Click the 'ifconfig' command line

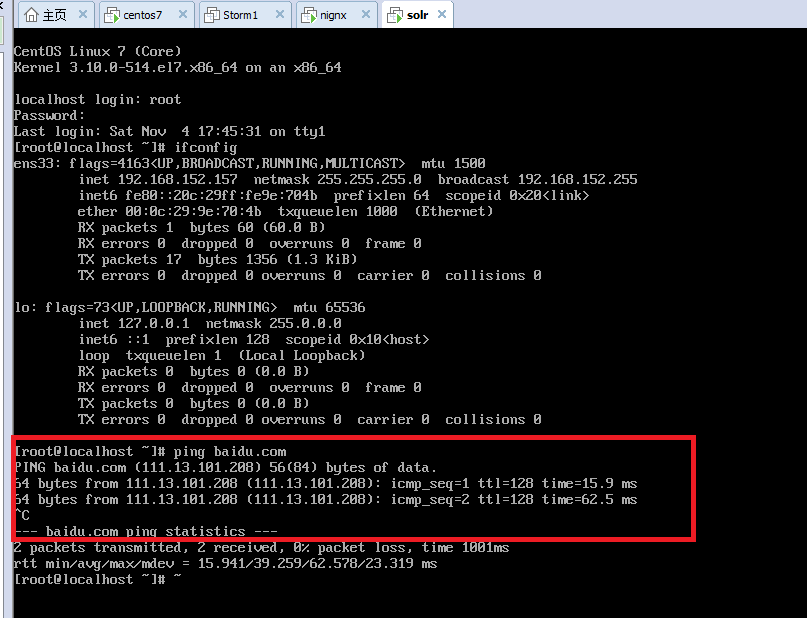tap(126, 148)
